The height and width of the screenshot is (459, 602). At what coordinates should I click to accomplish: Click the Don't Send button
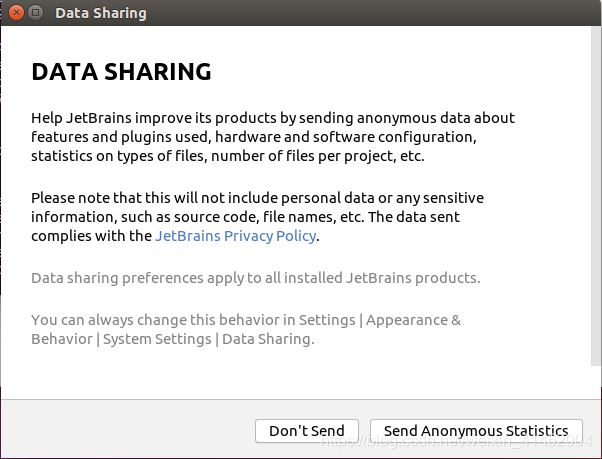307,431
